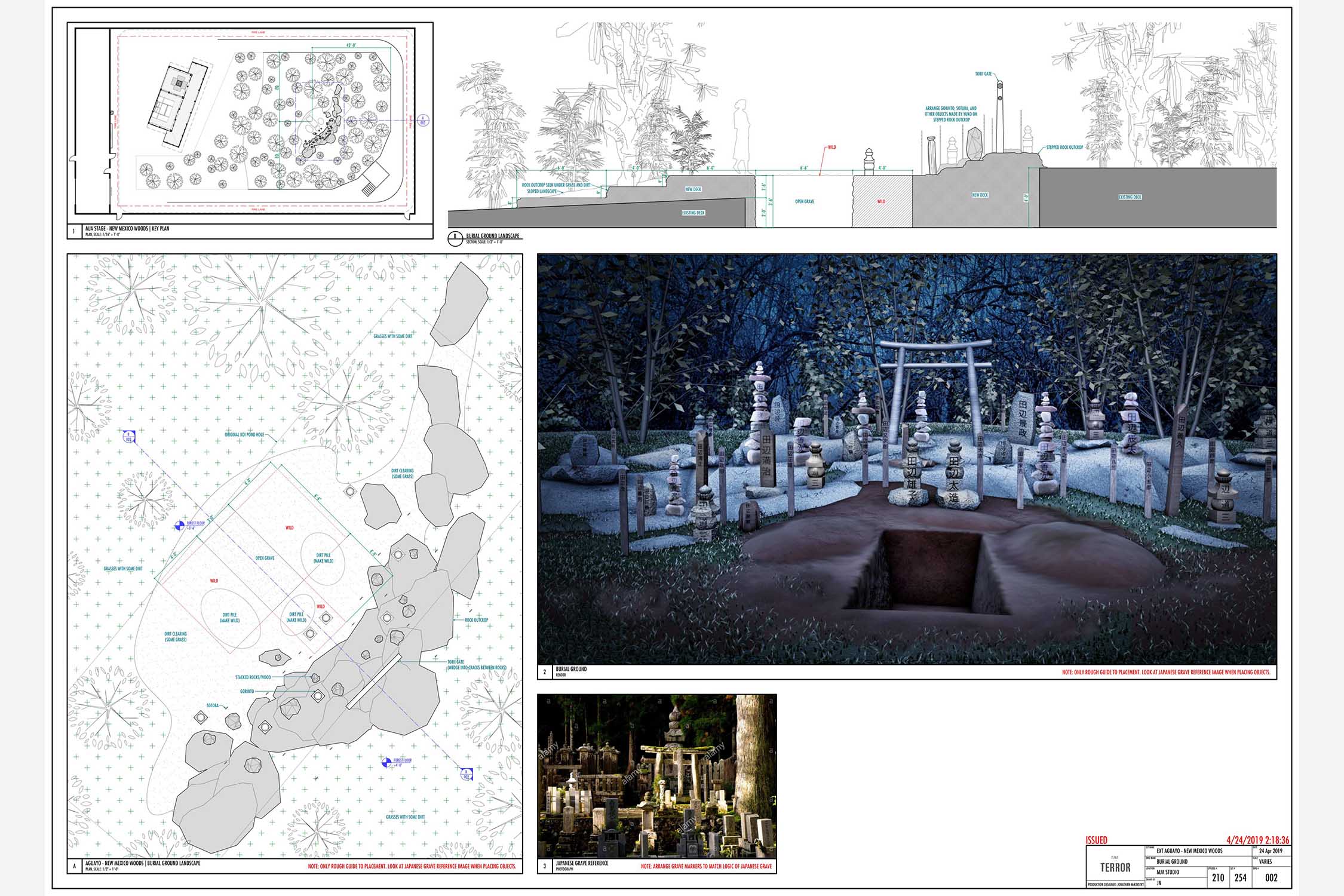Click the TORII GATE wedge-into-cracks note
Screen dimensions: 1344x896
pyautogui.click(x=477, y=665)
